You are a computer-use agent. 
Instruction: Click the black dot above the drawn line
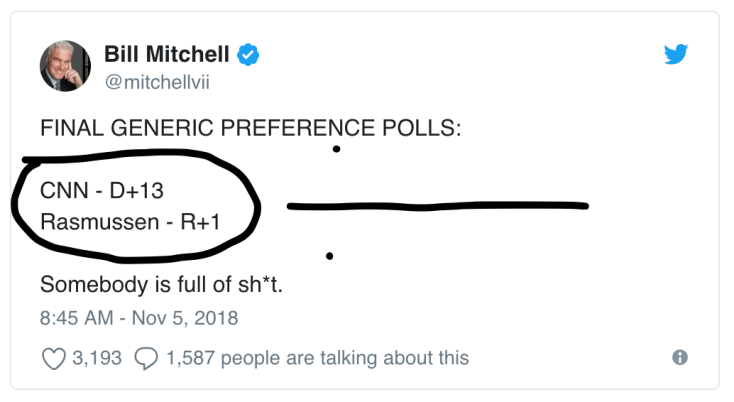click(x=337, y=150)
